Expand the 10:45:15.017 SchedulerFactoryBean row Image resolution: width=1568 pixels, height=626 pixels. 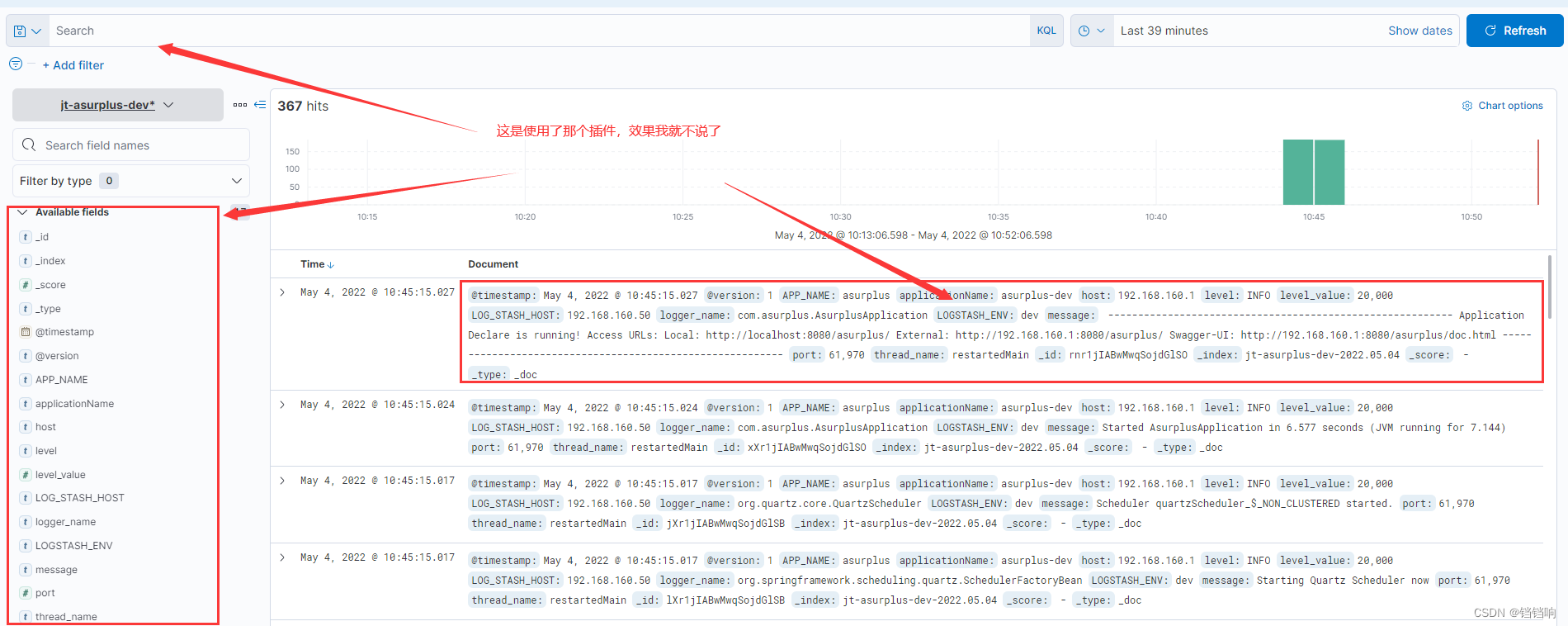282,557
